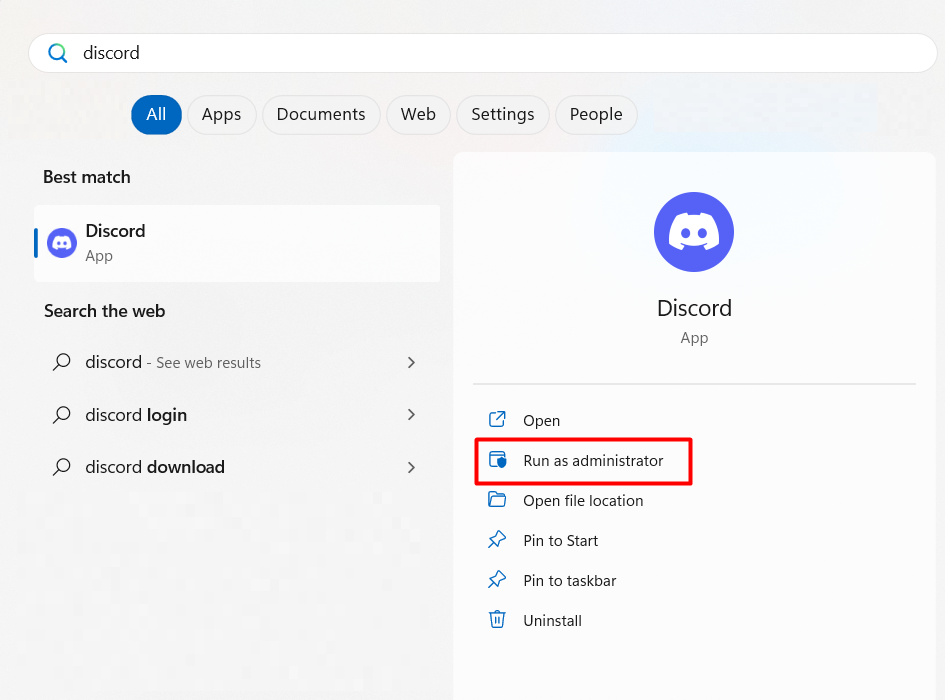Click the trash icon beside Uninstall
Viewport: 945px width, 700px height.
coord(497,619)
